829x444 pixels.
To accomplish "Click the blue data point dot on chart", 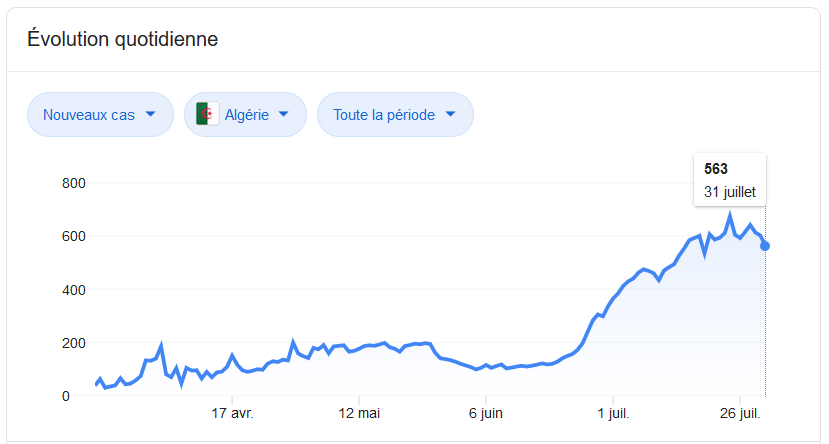I will (765, 246).
